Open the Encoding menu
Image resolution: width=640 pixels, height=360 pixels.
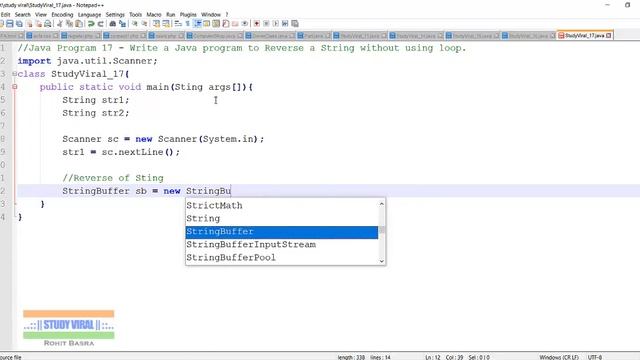point(62,15)
